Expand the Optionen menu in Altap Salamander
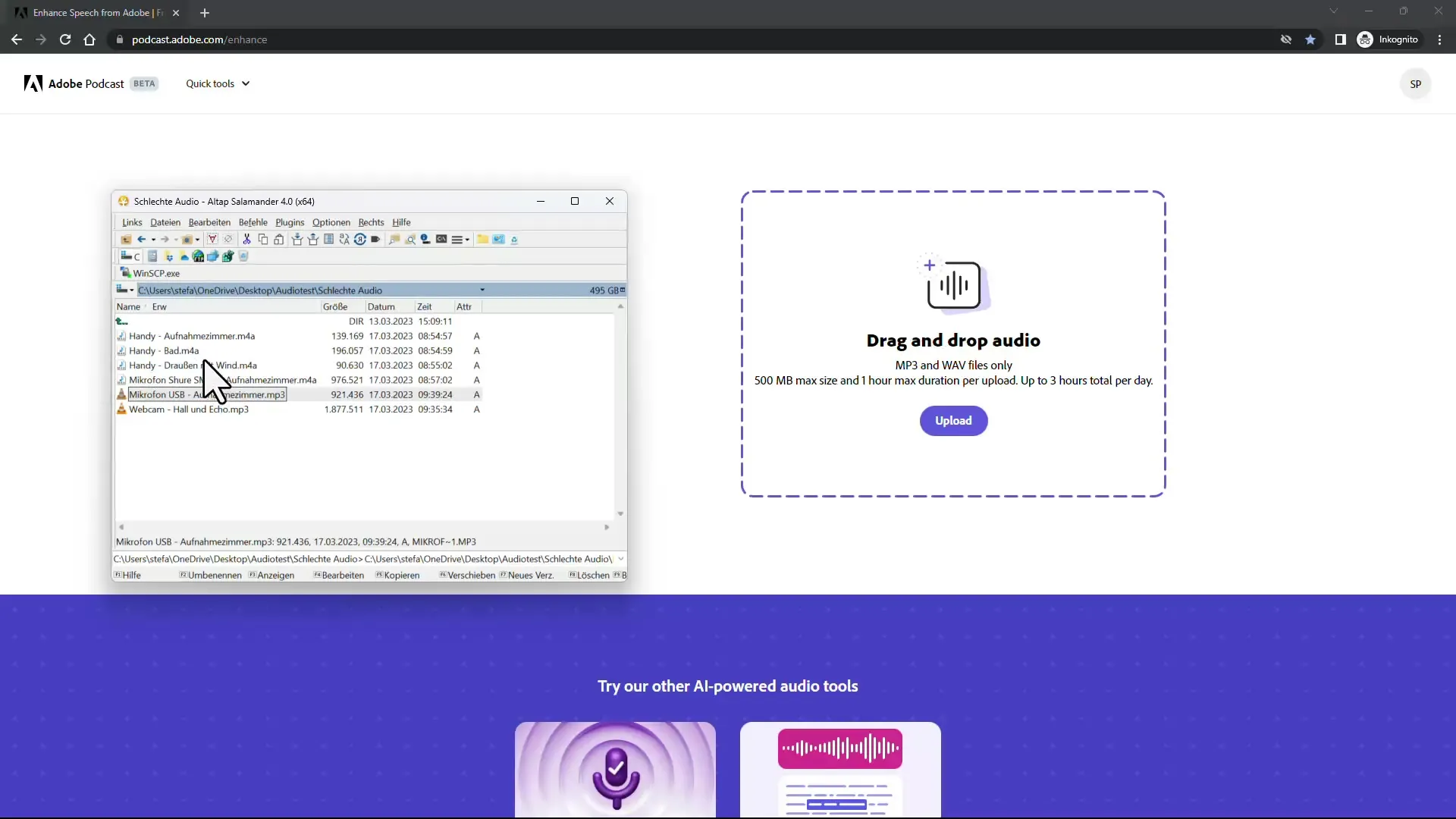Screen dimensions: 1456x819 click(x=330, y=222)
